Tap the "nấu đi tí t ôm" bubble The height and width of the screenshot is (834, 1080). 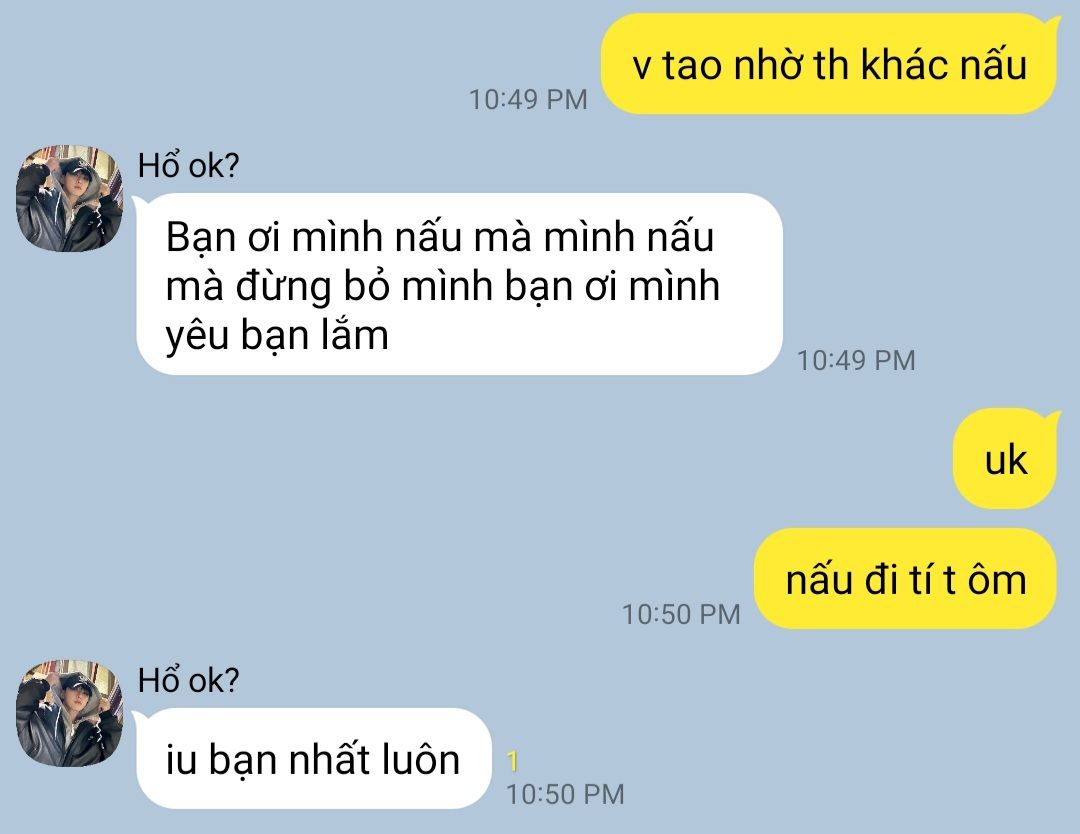(x=905, y=578)
